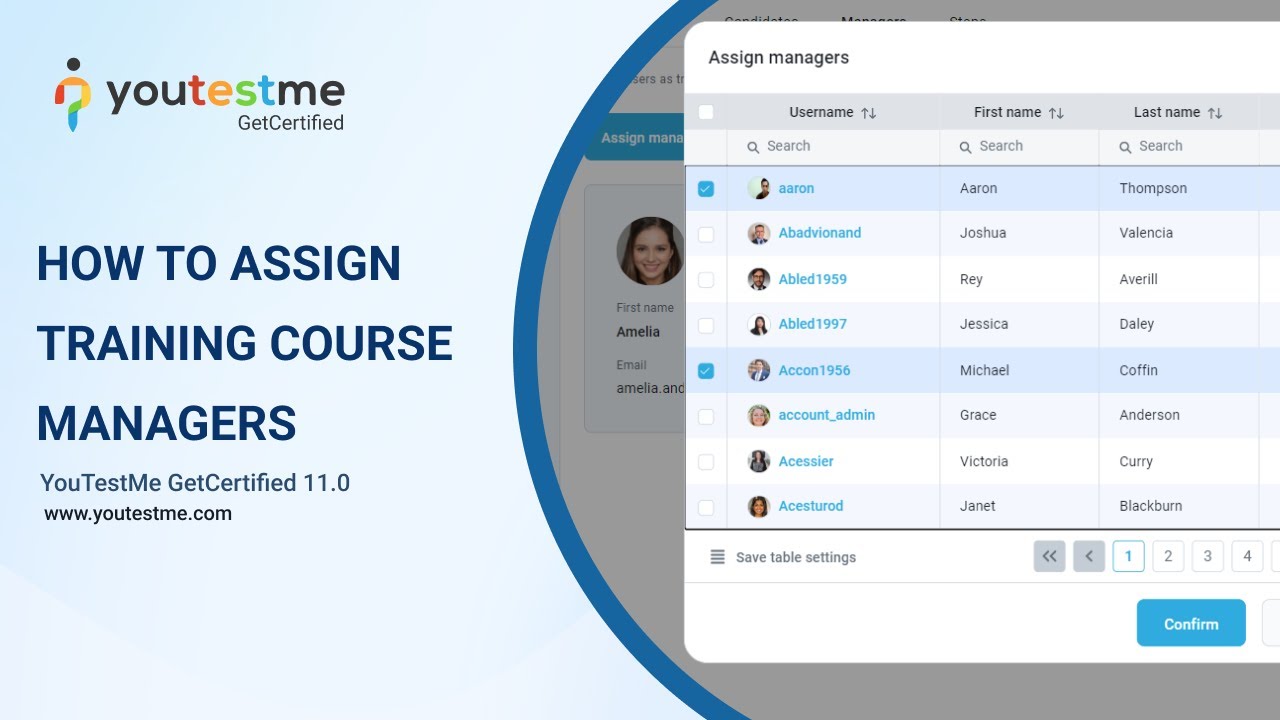Go to the first page with double-arrow button
Screen dimensions: 1280x720
1049,556
